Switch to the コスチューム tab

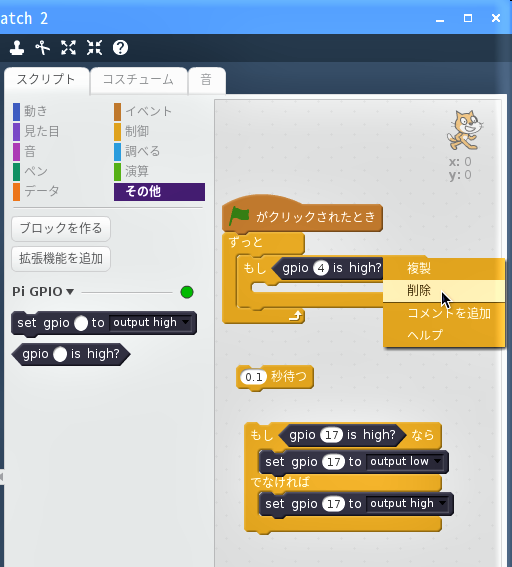coord(138,80)
